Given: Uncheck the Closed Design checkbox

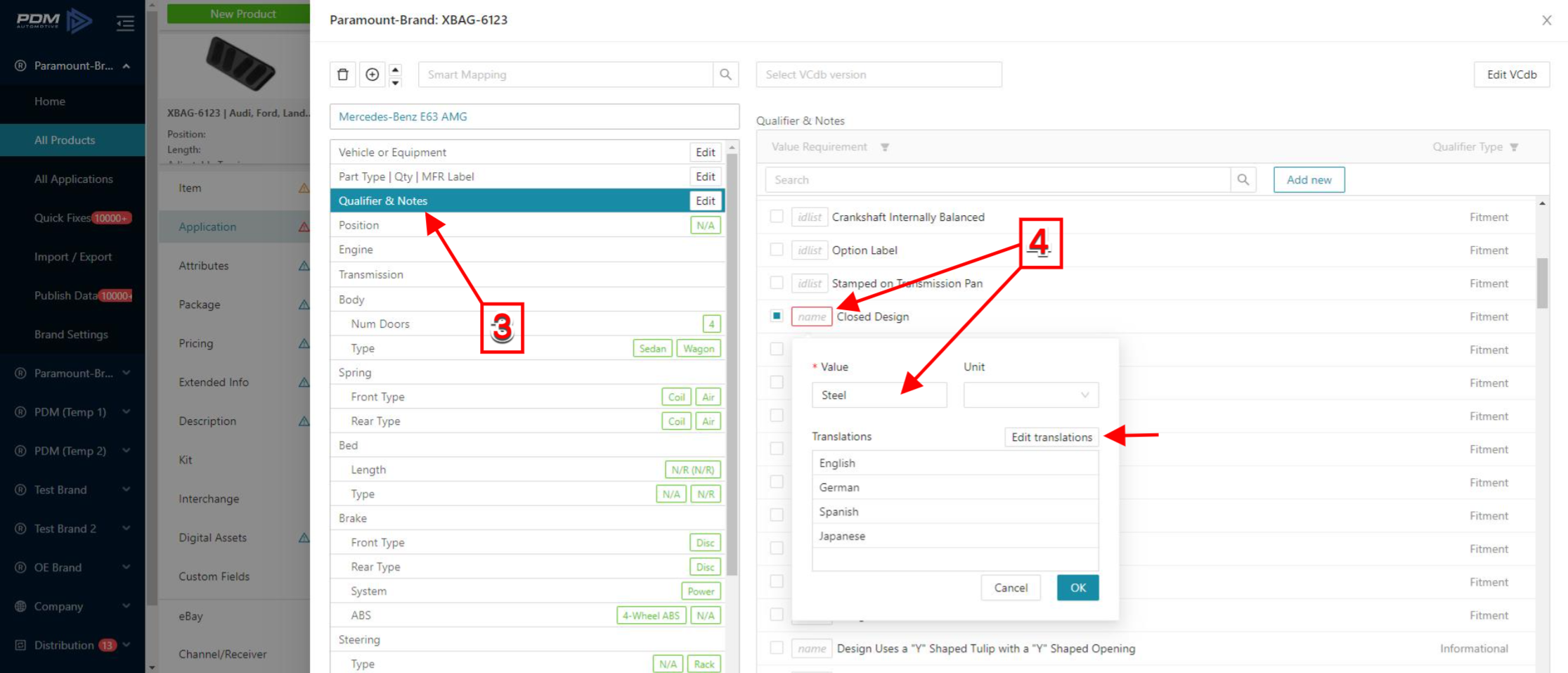Looking at the screenshot, I should coord(777,316).
